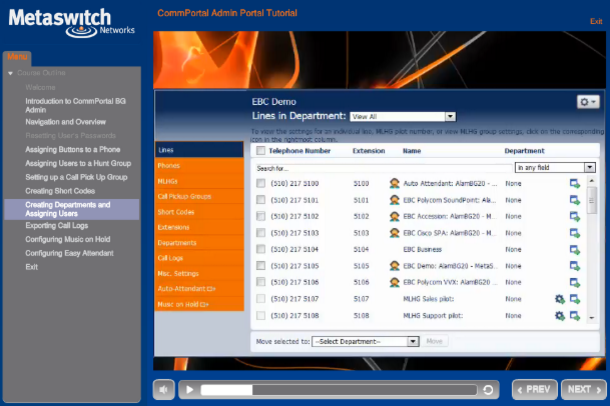This screenshot has height=406, width=610.
Task: Click the Exit link at top right
Action: (x=596, y=21)
